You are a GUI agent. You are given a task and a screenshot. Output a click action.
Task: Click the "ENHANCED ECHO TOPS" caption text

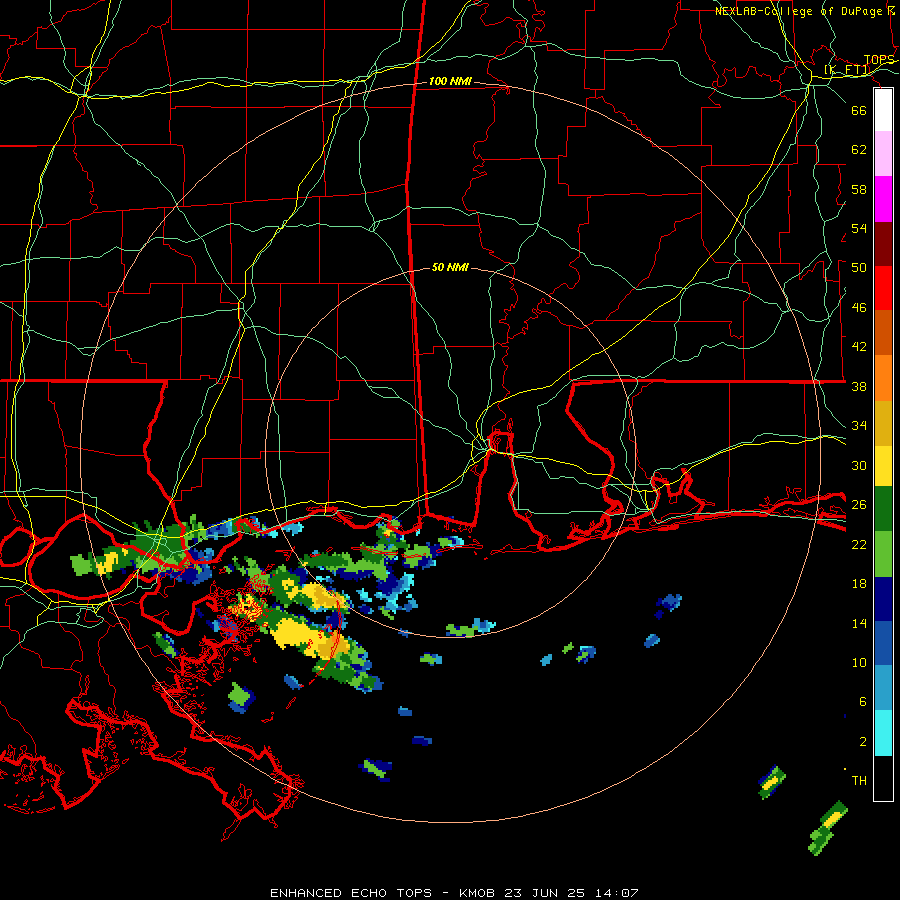point(351,893)
